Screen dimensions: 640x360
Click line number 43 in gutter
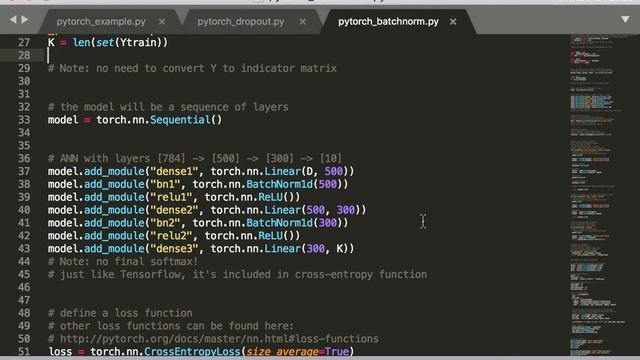point(24,249)
